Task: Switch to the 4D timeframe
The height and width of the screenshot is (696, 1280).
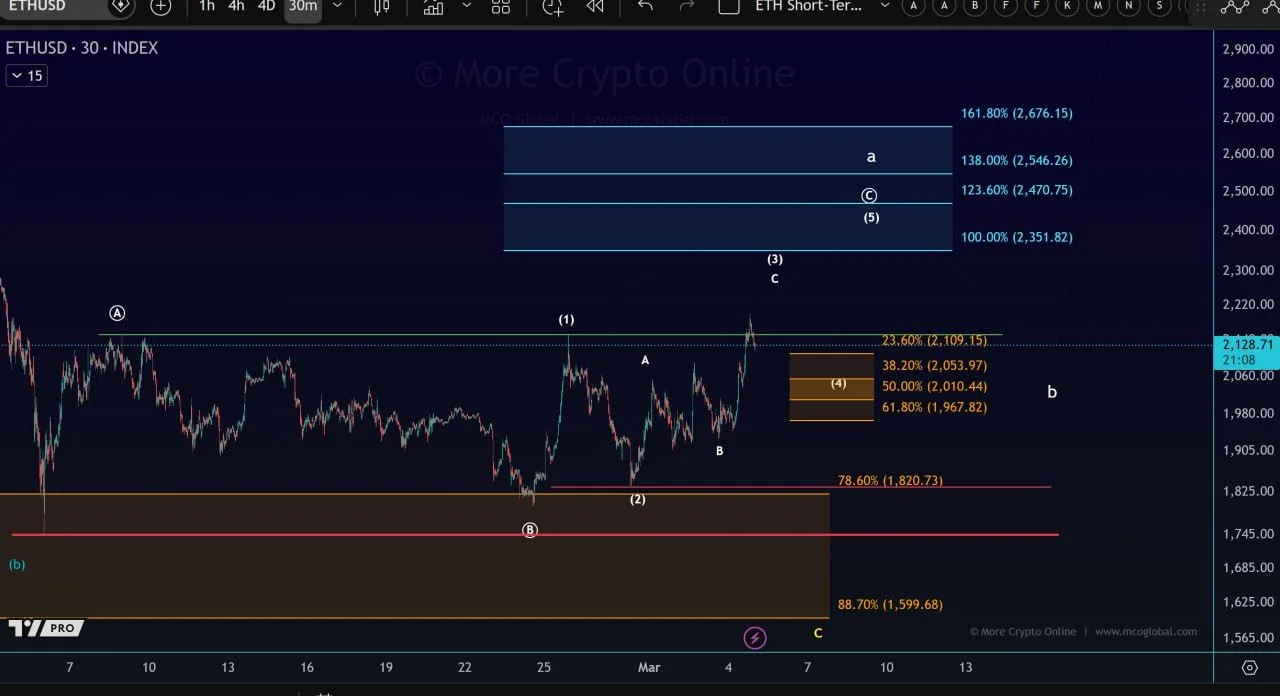Action: click(x=266, y=8)
